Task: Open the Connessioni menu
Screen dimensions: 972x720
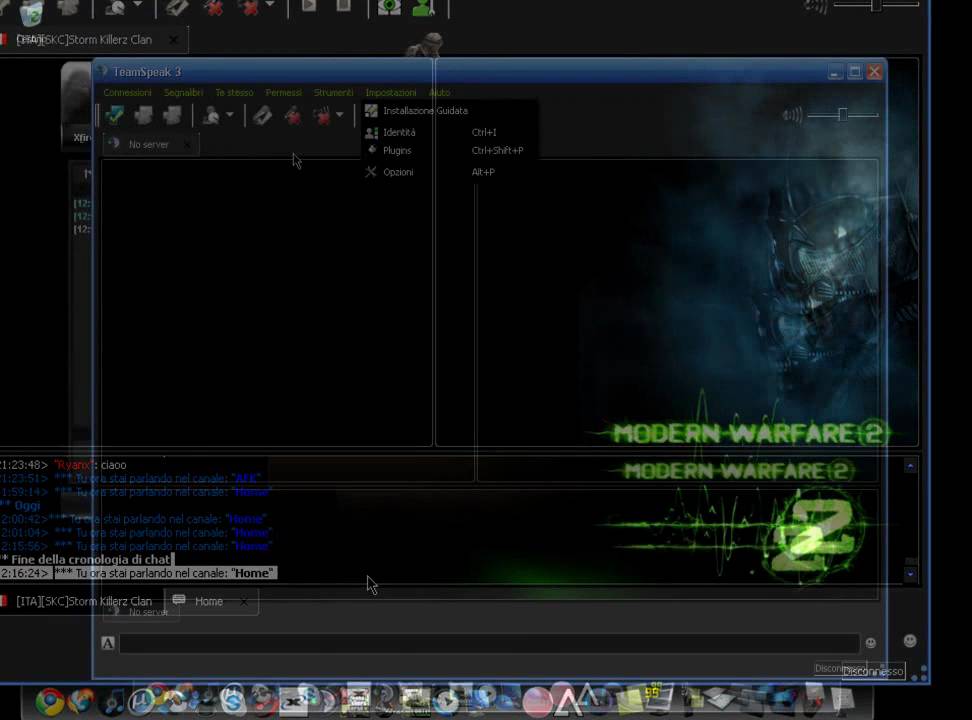Action: pos(127,92)
